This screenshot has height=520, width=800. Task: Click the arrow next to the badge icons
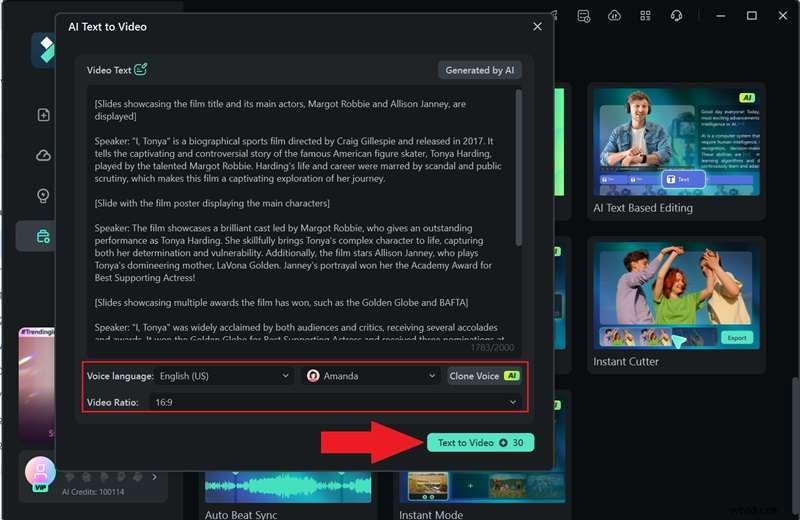[155, 477]
